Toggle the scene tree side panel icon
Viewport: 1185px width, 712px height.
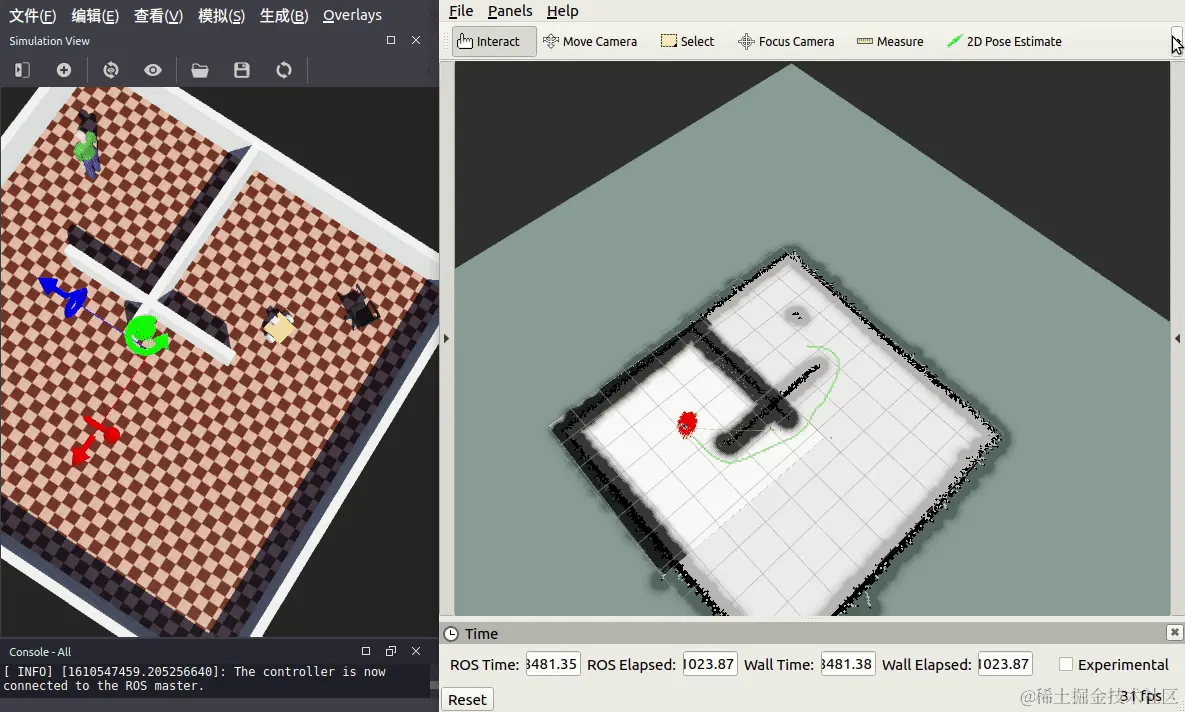point(22,70)
